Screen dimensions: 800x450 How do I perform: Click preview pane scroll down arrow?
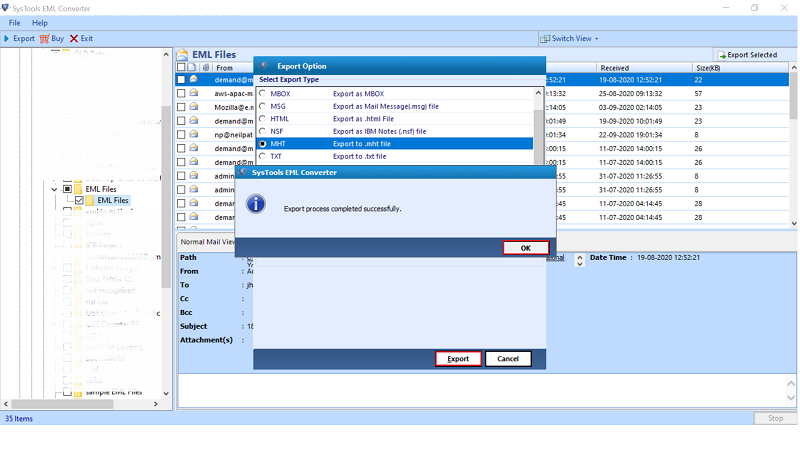pos(791,397)
